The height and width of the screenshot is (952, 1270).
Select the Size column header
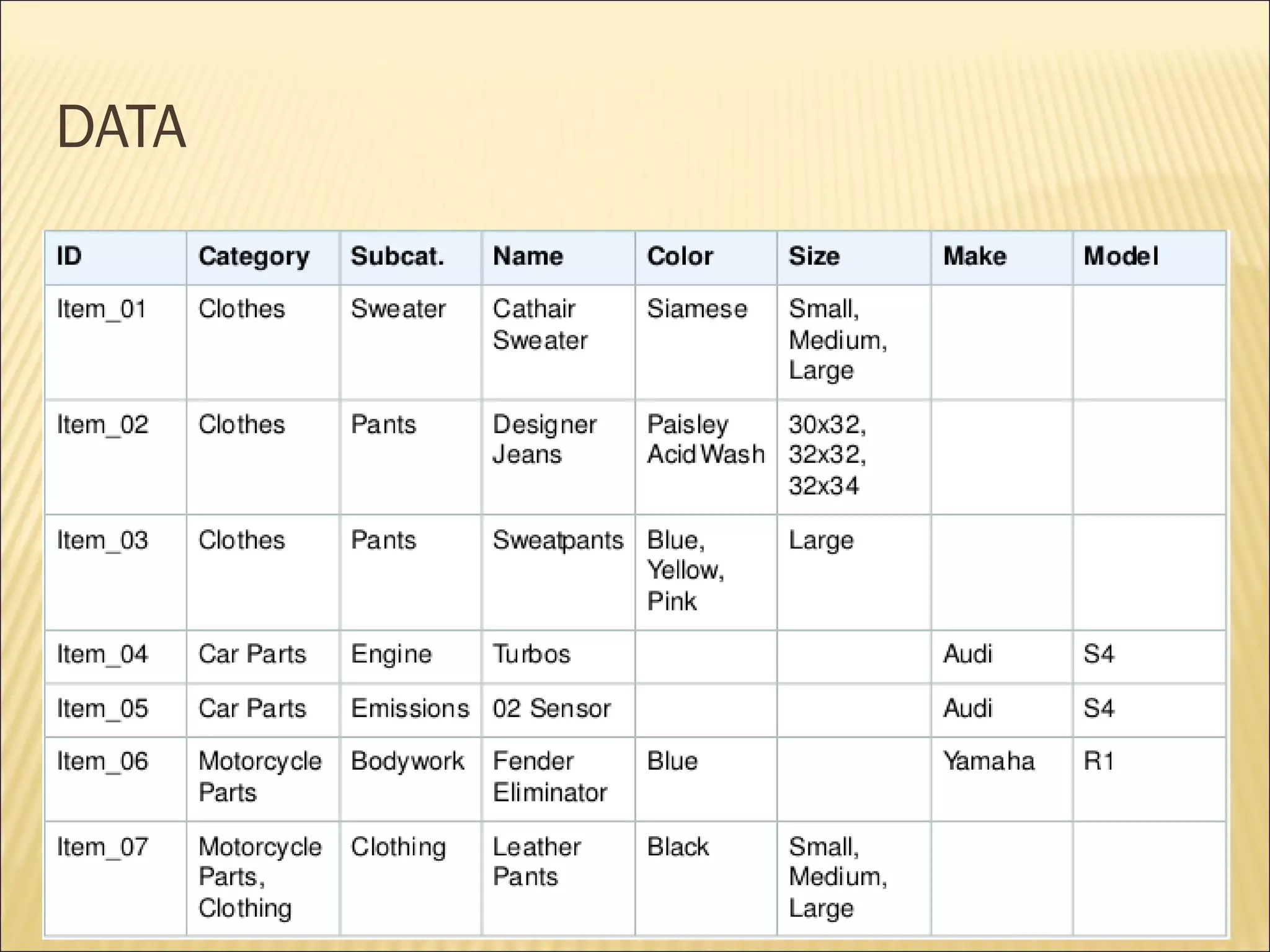click(814, 257)
